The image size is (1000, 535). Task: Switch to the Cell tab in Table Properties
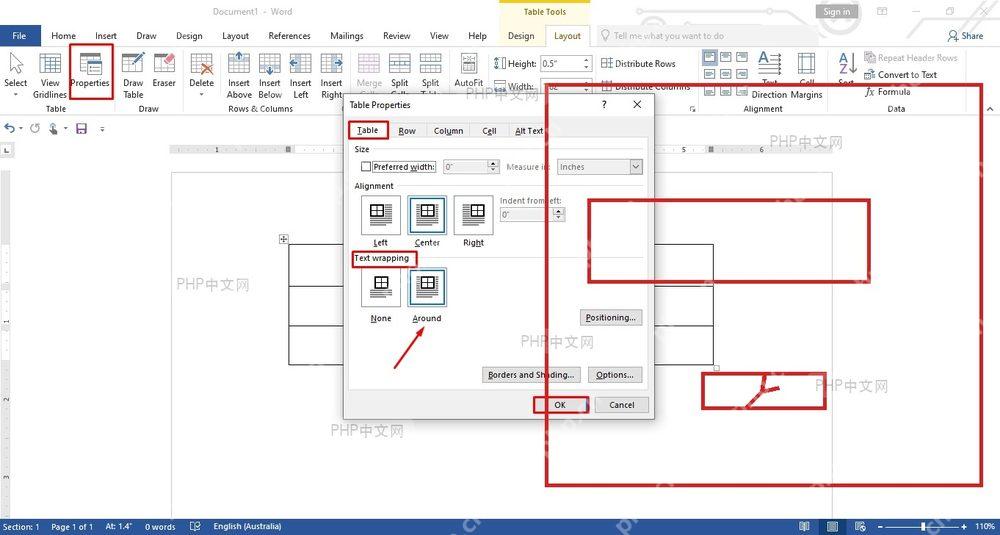(489, 131)
